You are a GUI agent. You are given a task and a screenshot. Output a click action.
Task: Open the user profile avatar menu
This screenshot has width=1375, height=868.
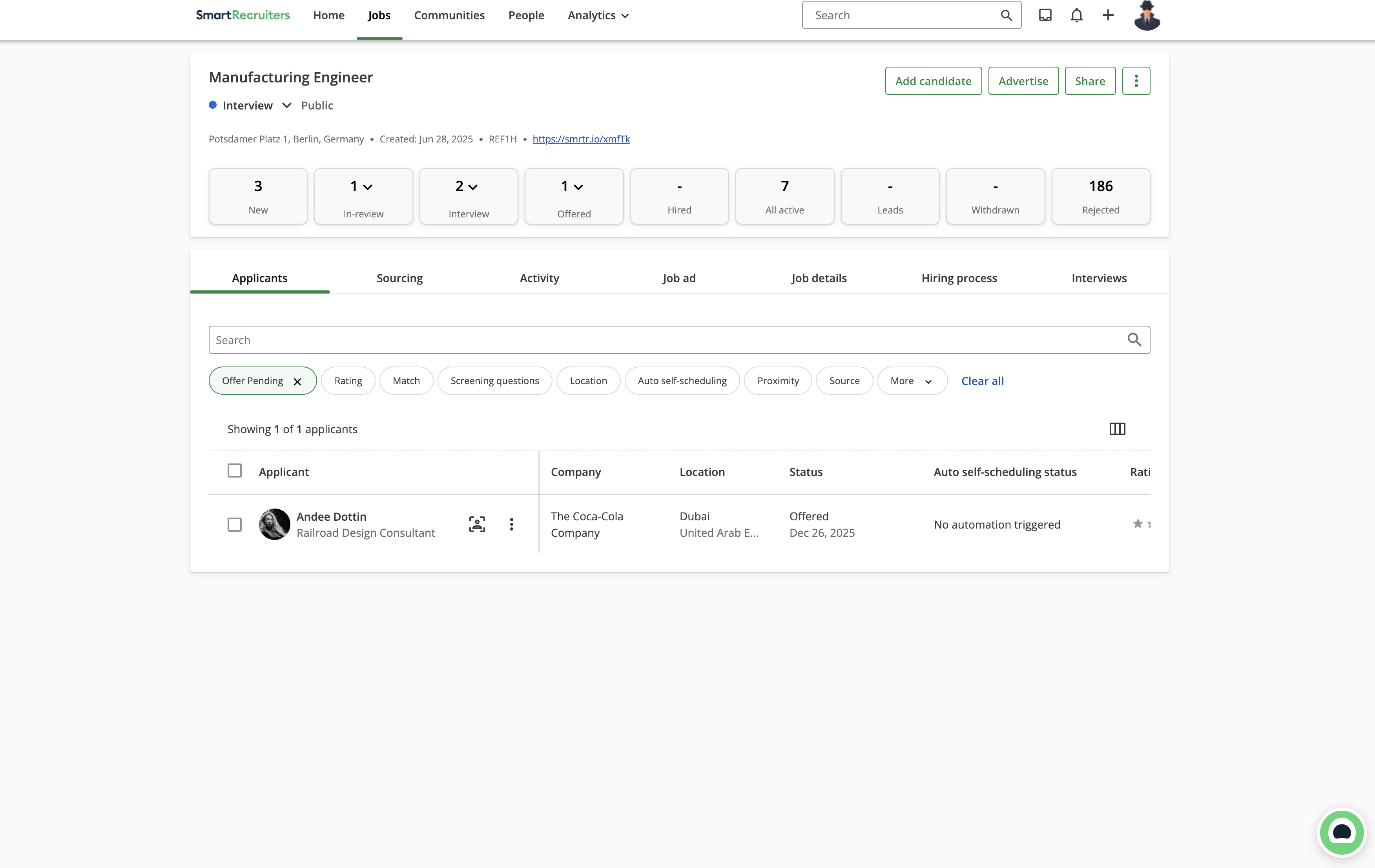click(1147, 15)
